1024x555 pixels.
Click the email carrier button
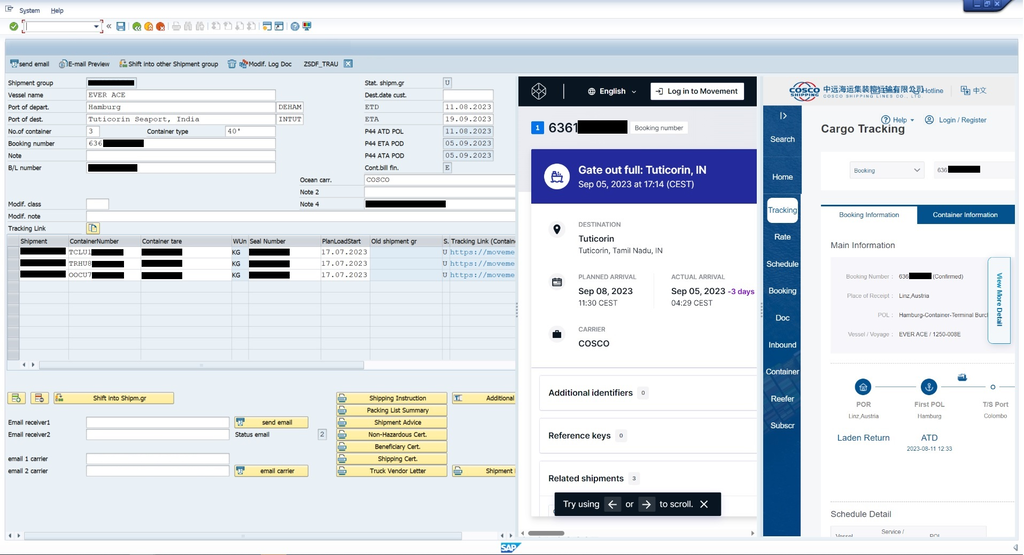pyautogui.click(x=271, y=471)
